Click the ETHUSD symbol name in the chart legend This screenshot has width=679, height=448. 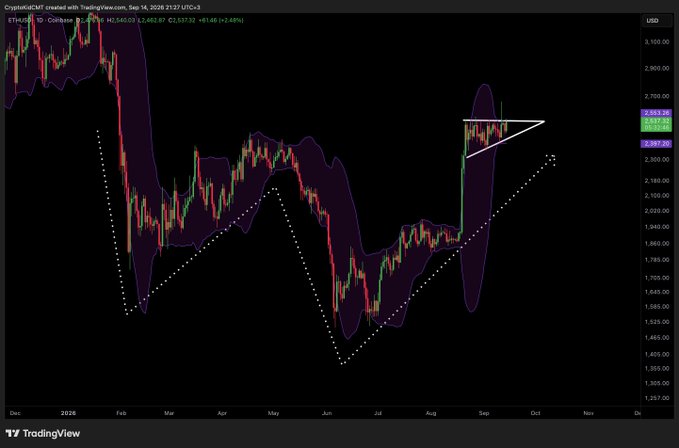coord(19,20)
